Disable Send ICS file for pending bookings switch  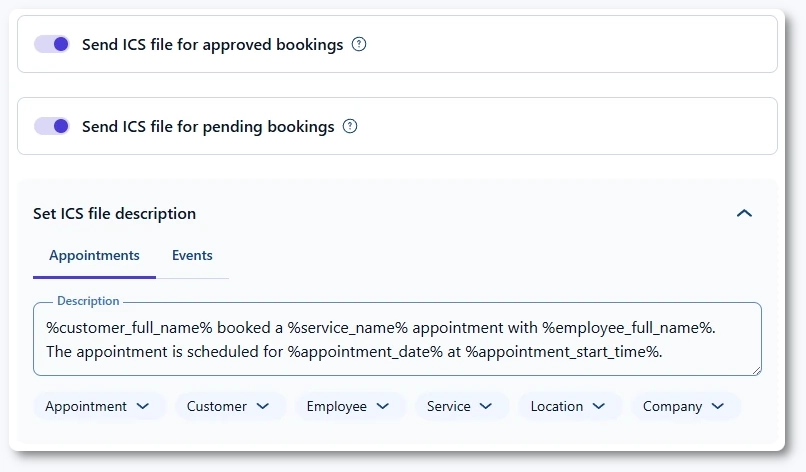[x=52, y=126]
